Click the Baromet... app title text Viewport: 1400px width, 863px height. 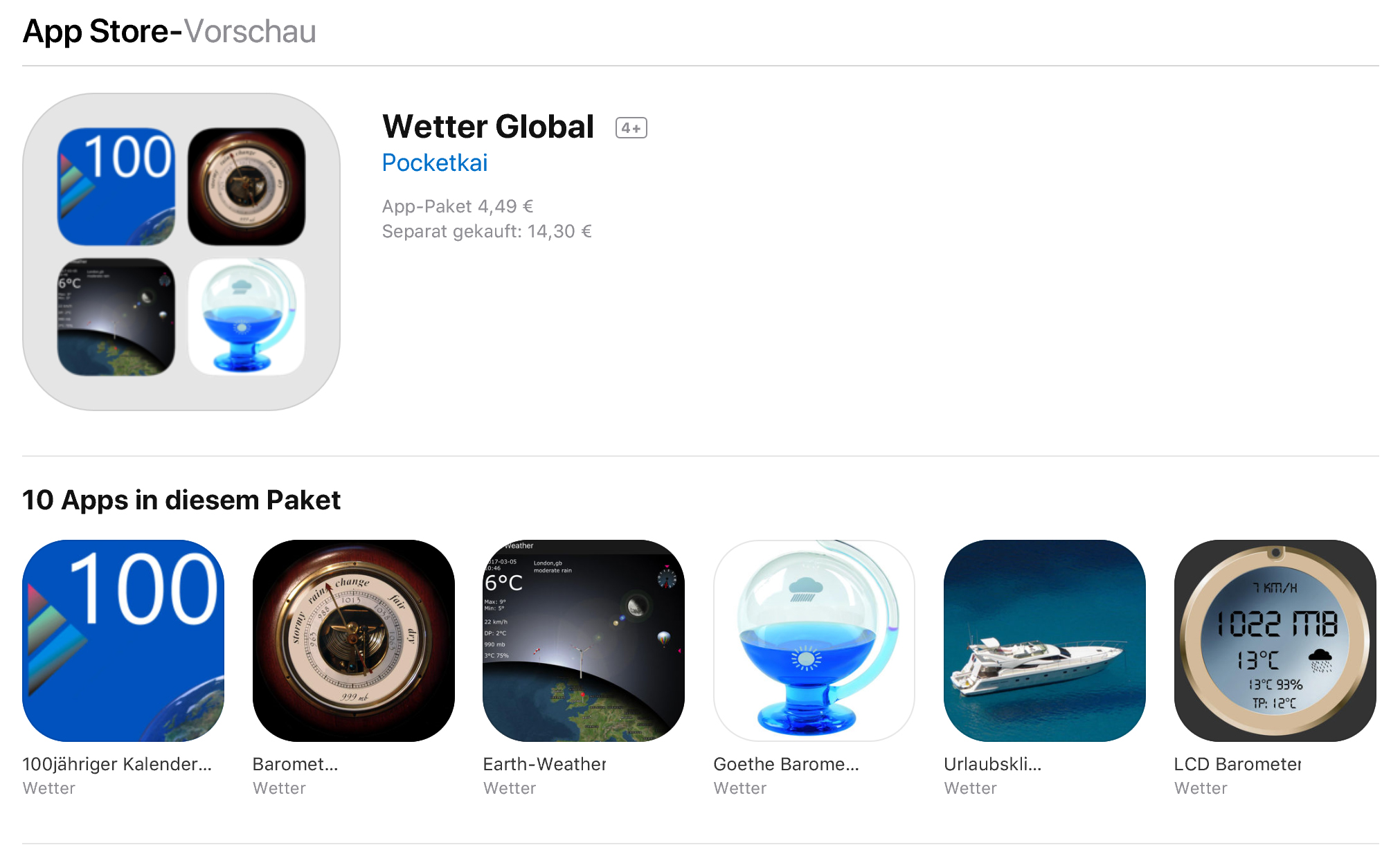pos(296,764)
